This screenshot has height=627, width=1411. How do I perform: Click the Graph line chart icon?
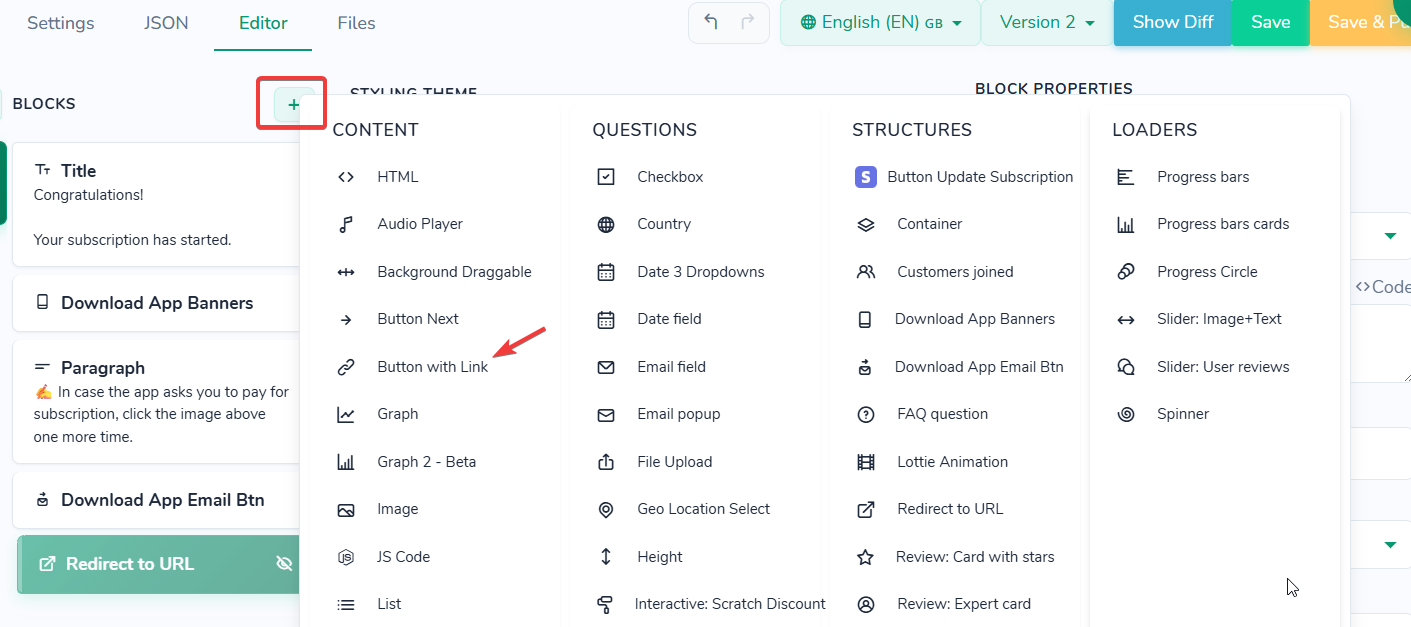click(x=346, y=414)
